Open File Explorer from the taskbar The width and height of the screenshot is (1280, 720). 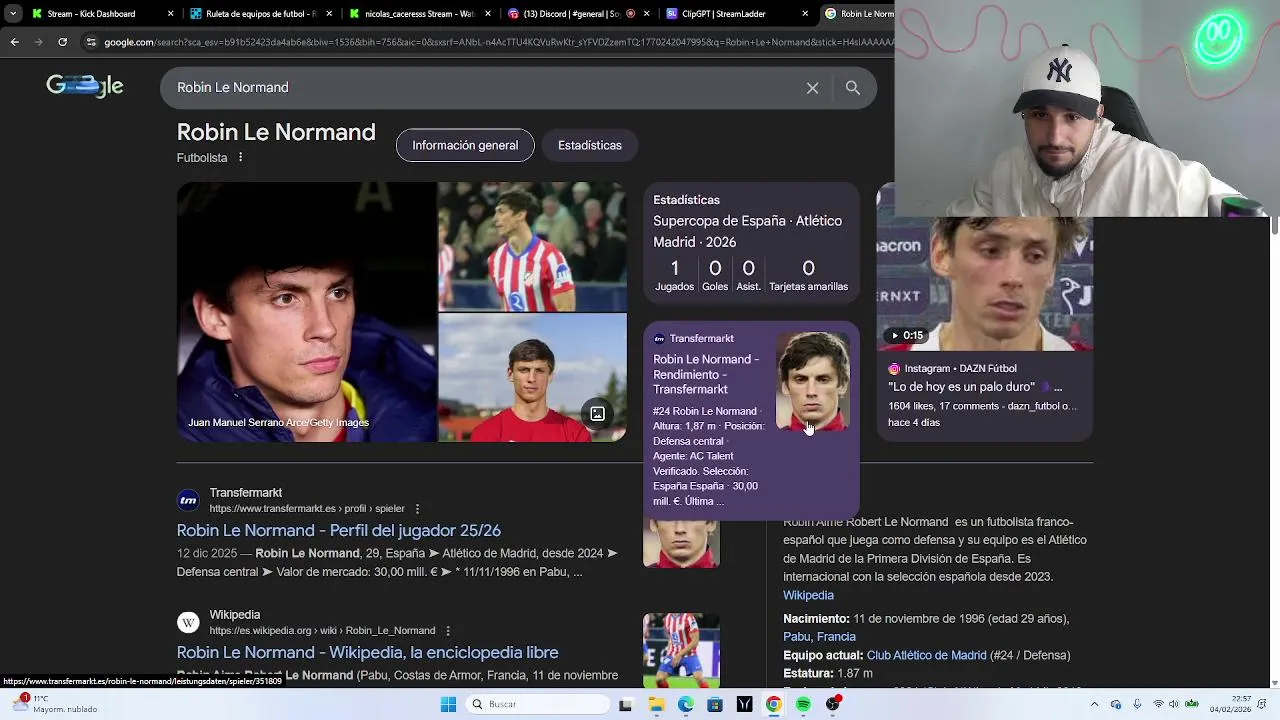(x=656, y=704)
